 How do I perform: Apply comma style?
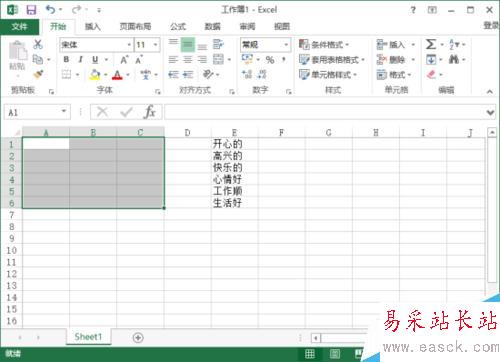[284, 59]
